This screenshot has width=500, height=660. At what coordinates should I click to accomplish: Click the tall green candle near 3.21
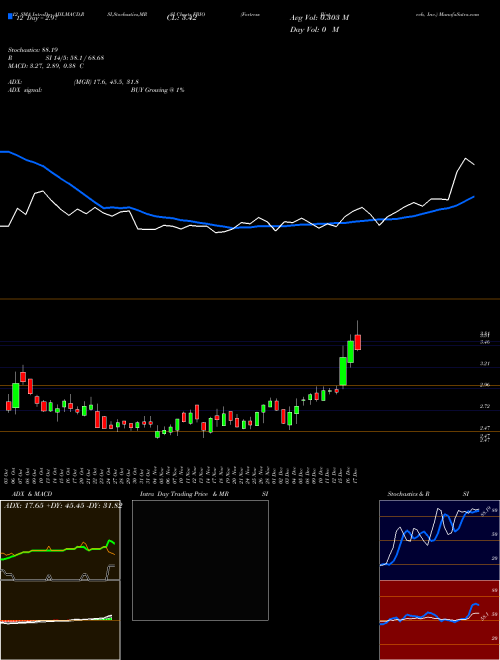pos(343,371)
